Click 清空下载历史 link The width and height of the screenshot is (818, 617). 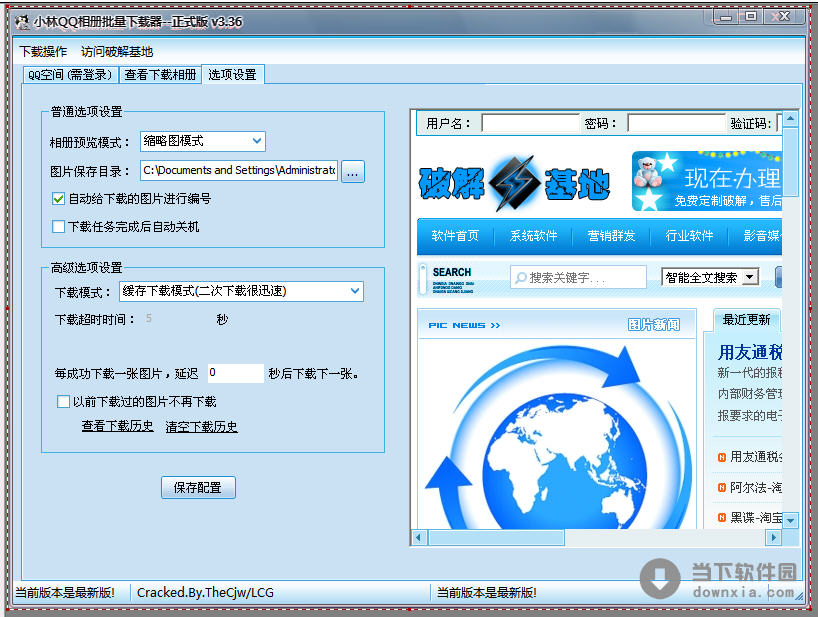[201, 427]
